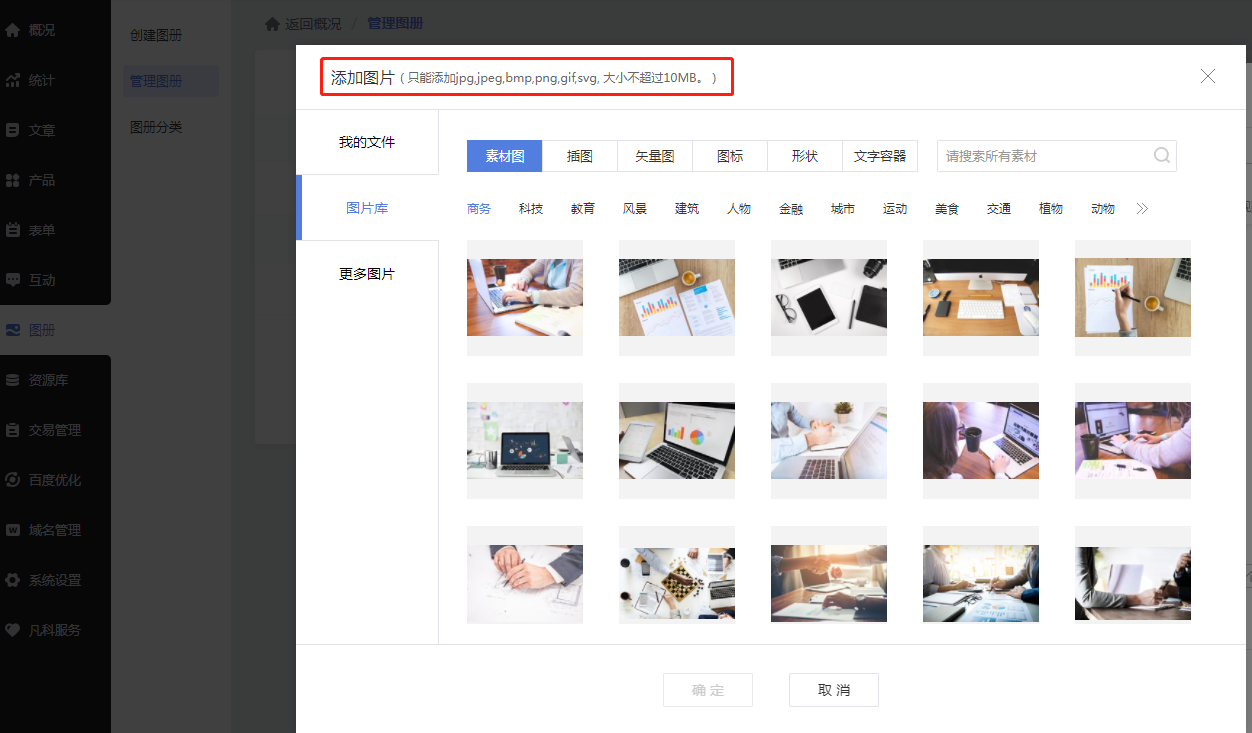Click the 交易管理 transaction icon
This screenshot has height=733, width=1252.
click(x=13, y=430)
